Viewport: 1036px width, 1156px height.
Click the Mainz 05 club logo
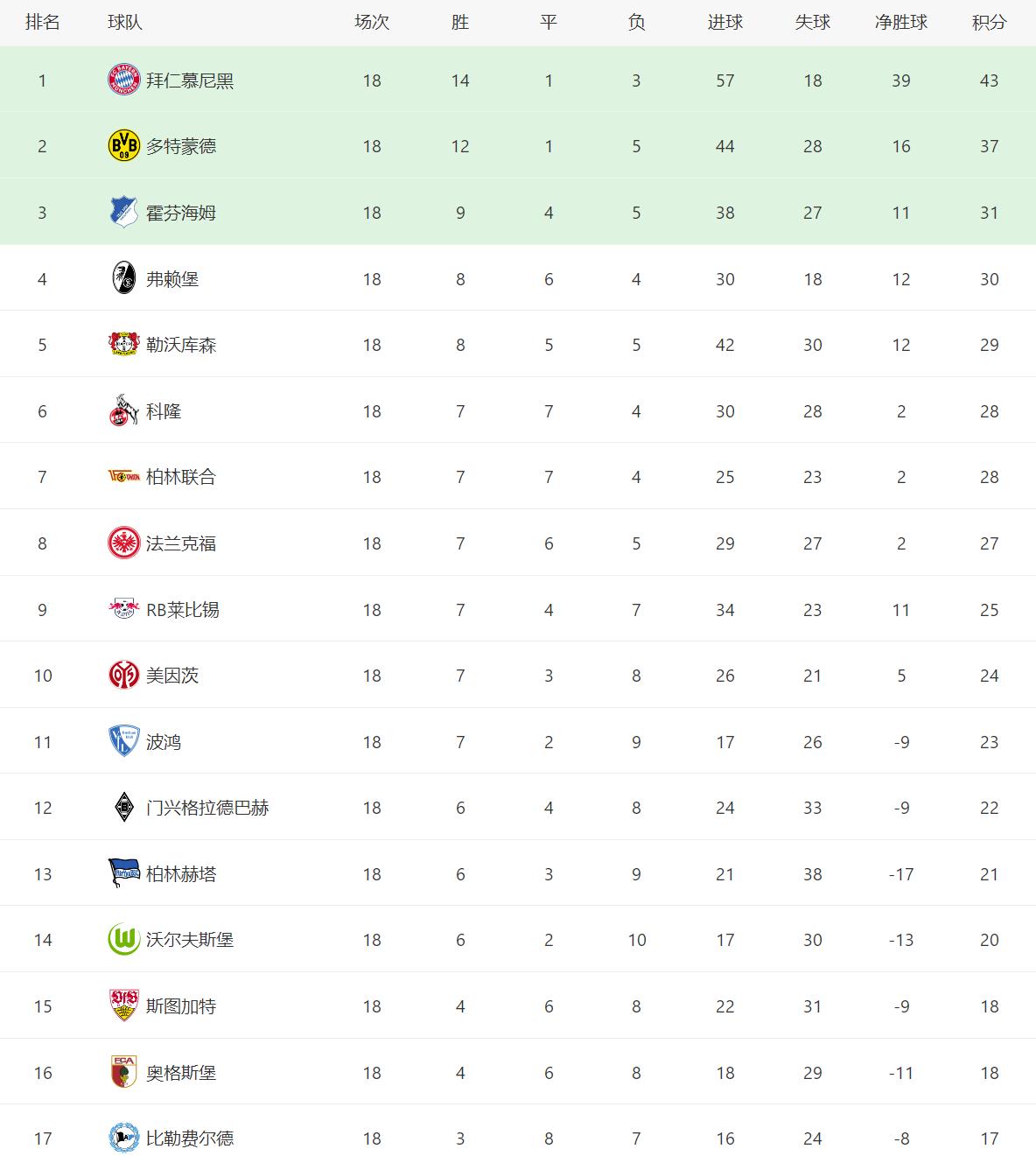tap(123, 676)
